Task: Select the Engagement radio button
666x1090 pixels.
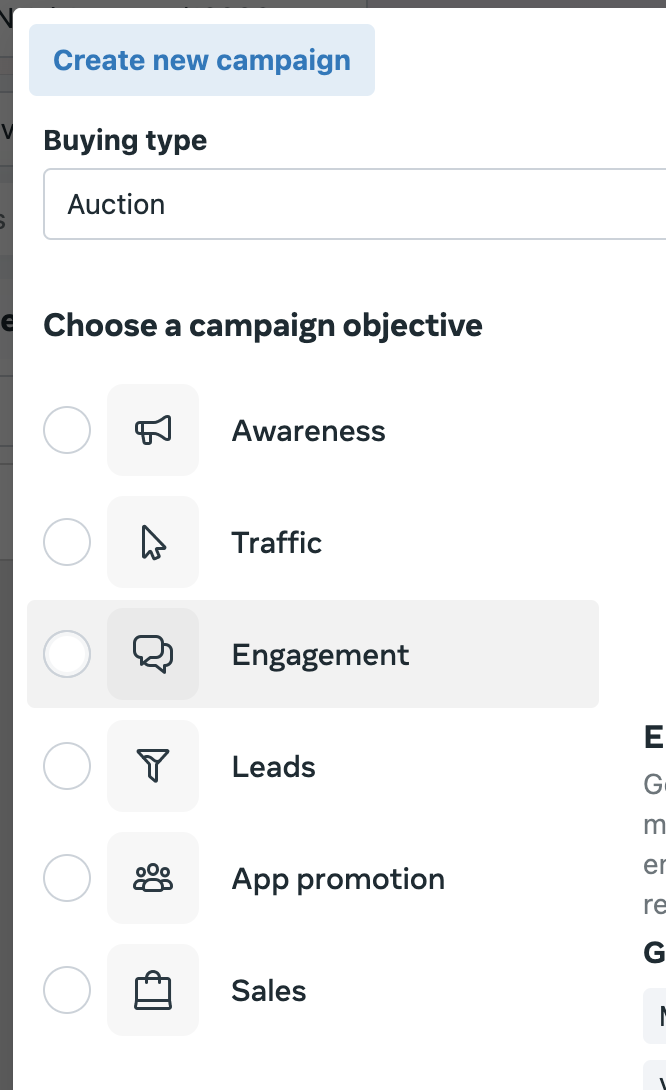Action: tap(67, 655)
